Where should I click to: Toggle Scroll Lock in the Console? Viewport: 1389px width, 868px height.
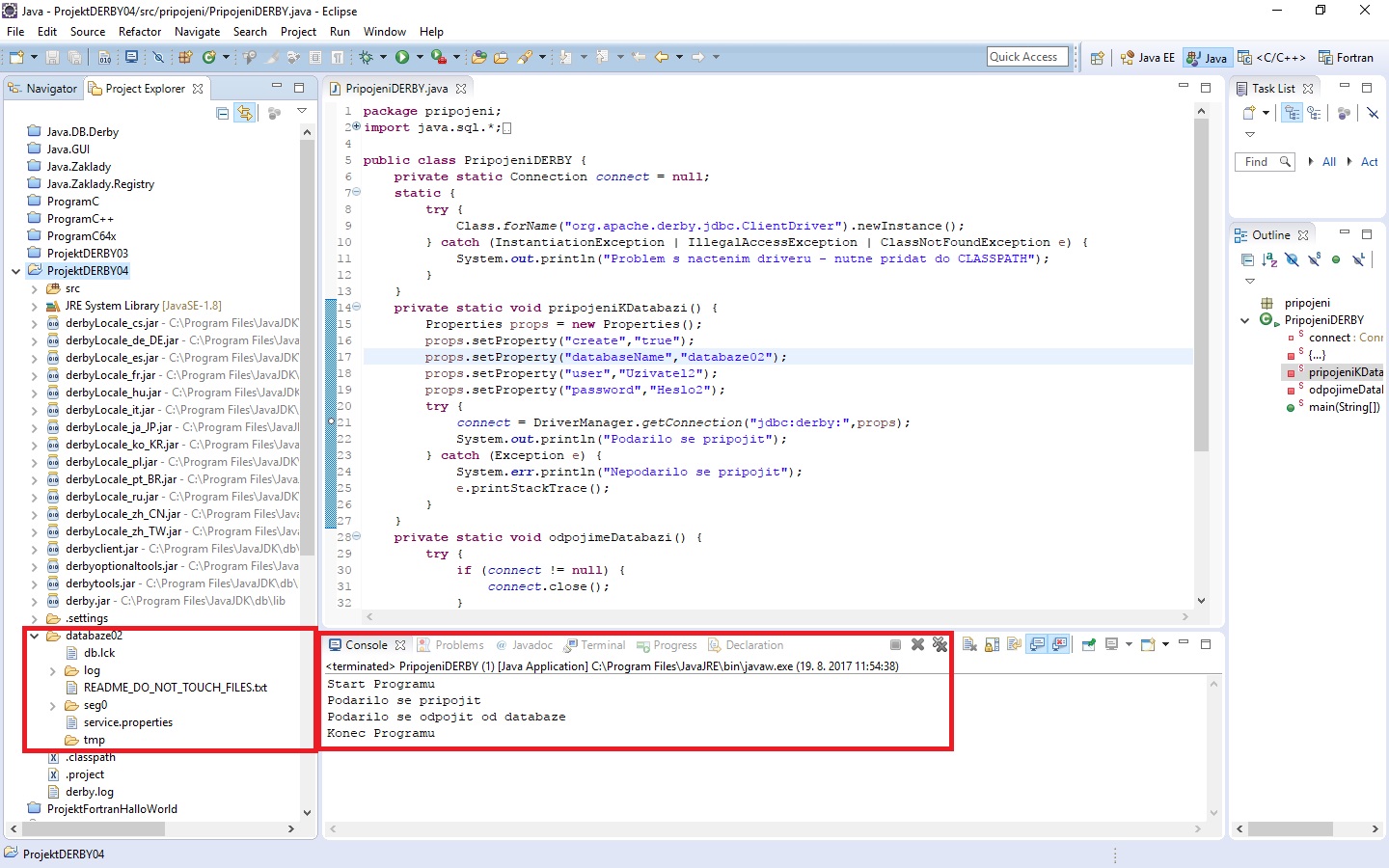click(x=992, y=644)
